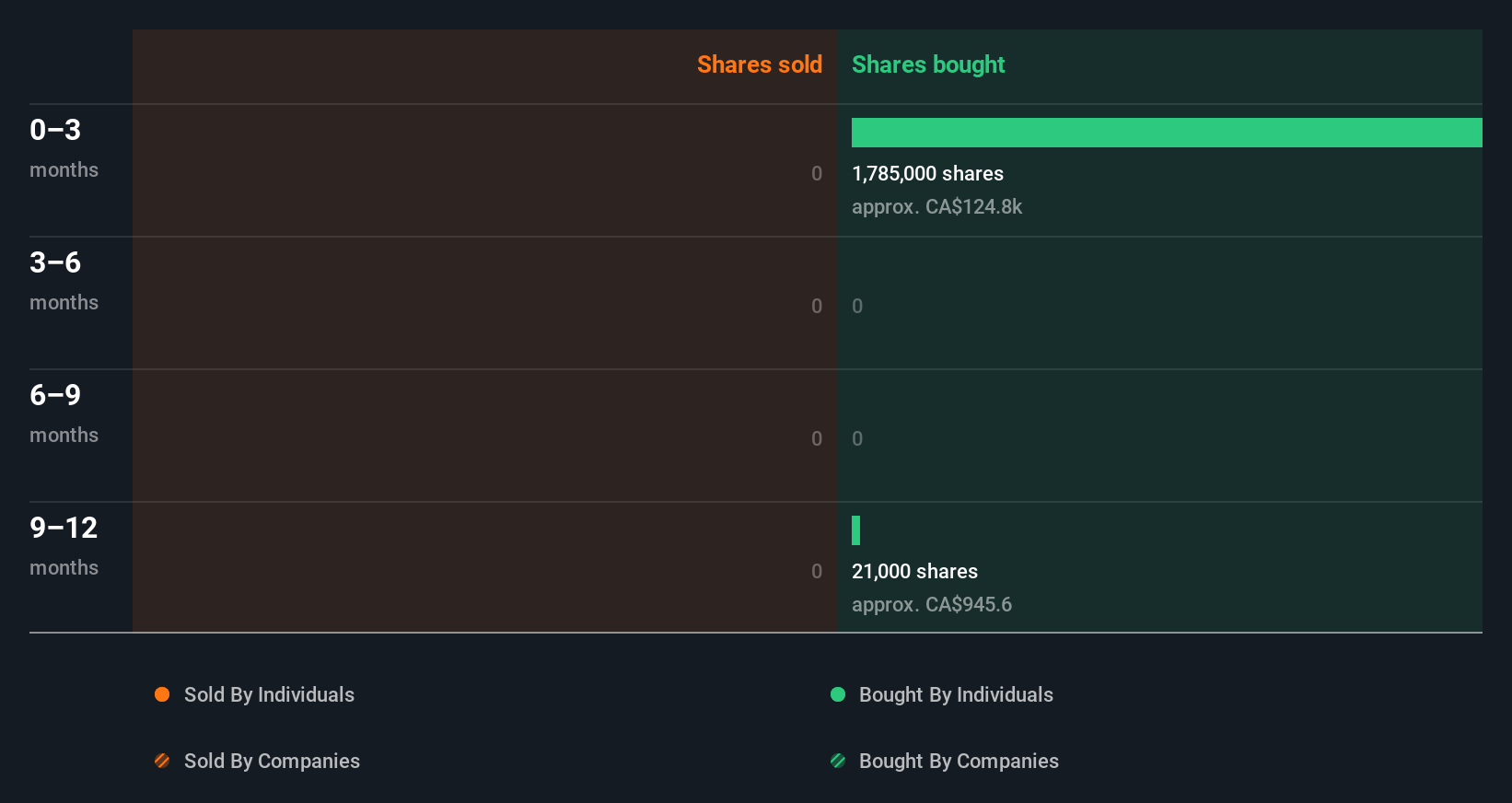Click the approx. CA$124.8k amount
The width and height of the screenshot is (1512, 803).
tap(936, 206)
